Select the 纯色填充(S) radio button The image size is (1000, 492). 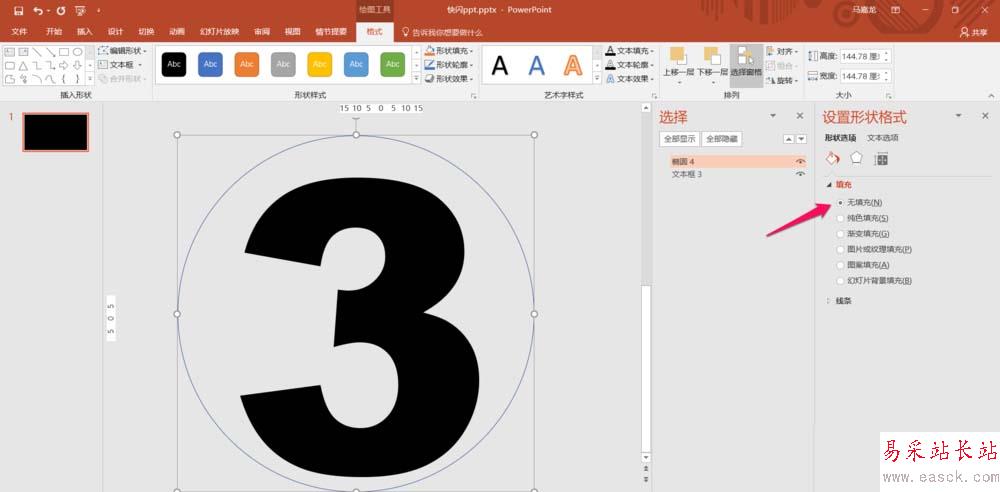coord(840,218)
